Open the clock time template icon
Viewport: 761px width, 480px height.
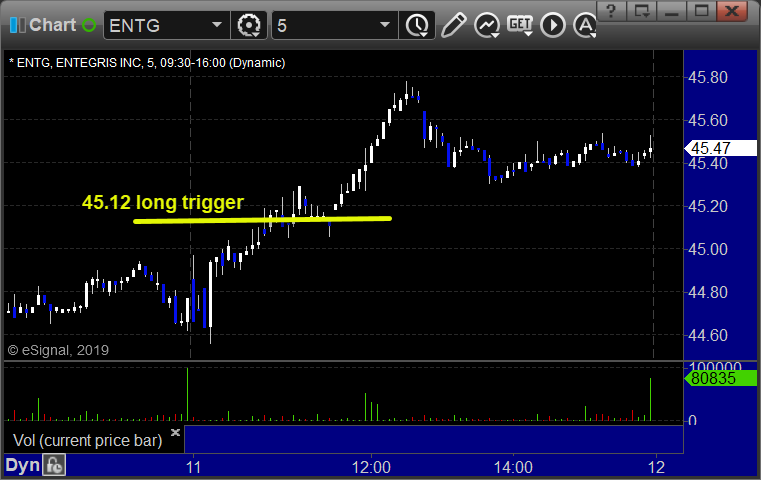(x=417, y=26)
